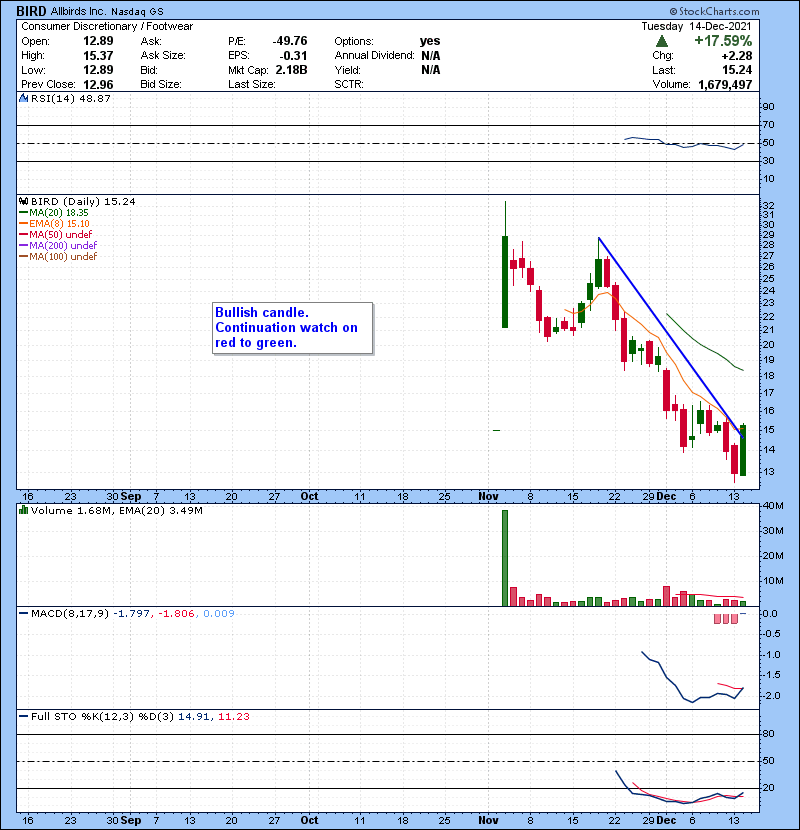Click the 'BIRD (Daily) 15.24' chart label
This screenshot has height=830, width=800.
83,201
